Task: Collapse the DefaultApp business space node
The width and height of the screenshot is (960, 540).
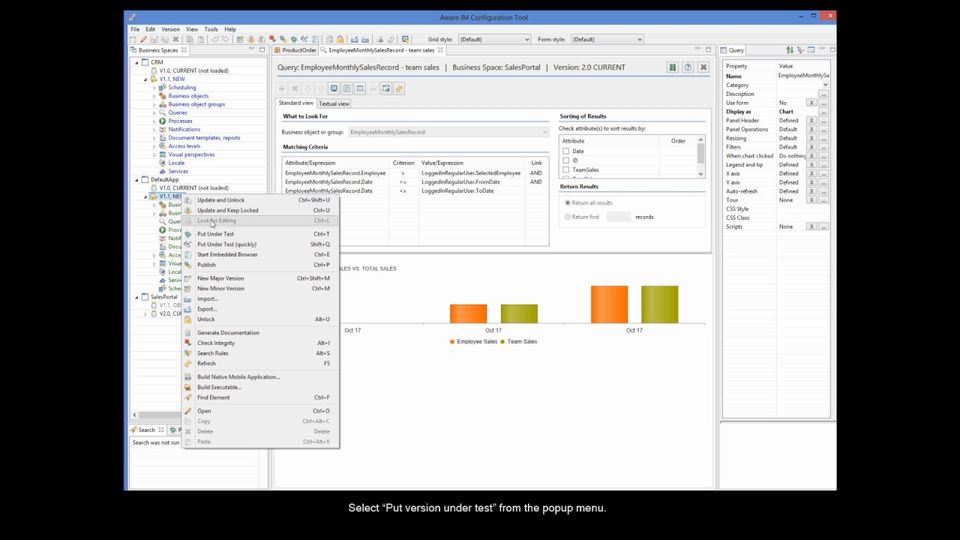Action: click(137, 180)
